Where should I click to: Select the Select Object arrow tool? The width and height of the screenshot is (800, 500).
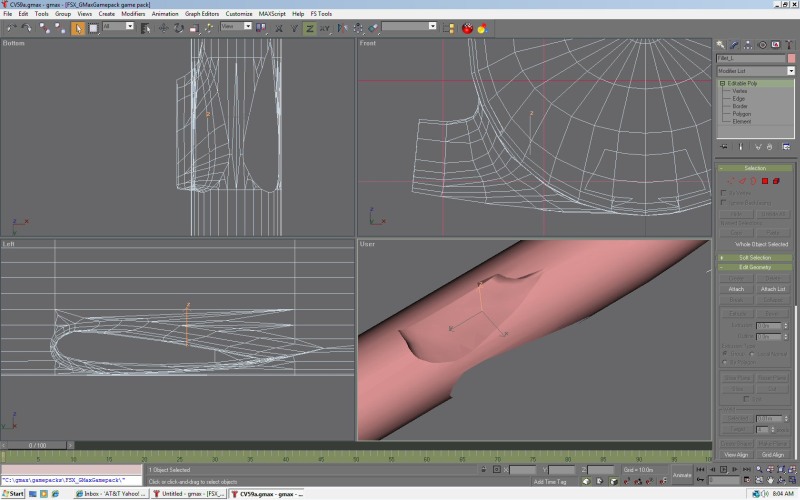point(78,28)
